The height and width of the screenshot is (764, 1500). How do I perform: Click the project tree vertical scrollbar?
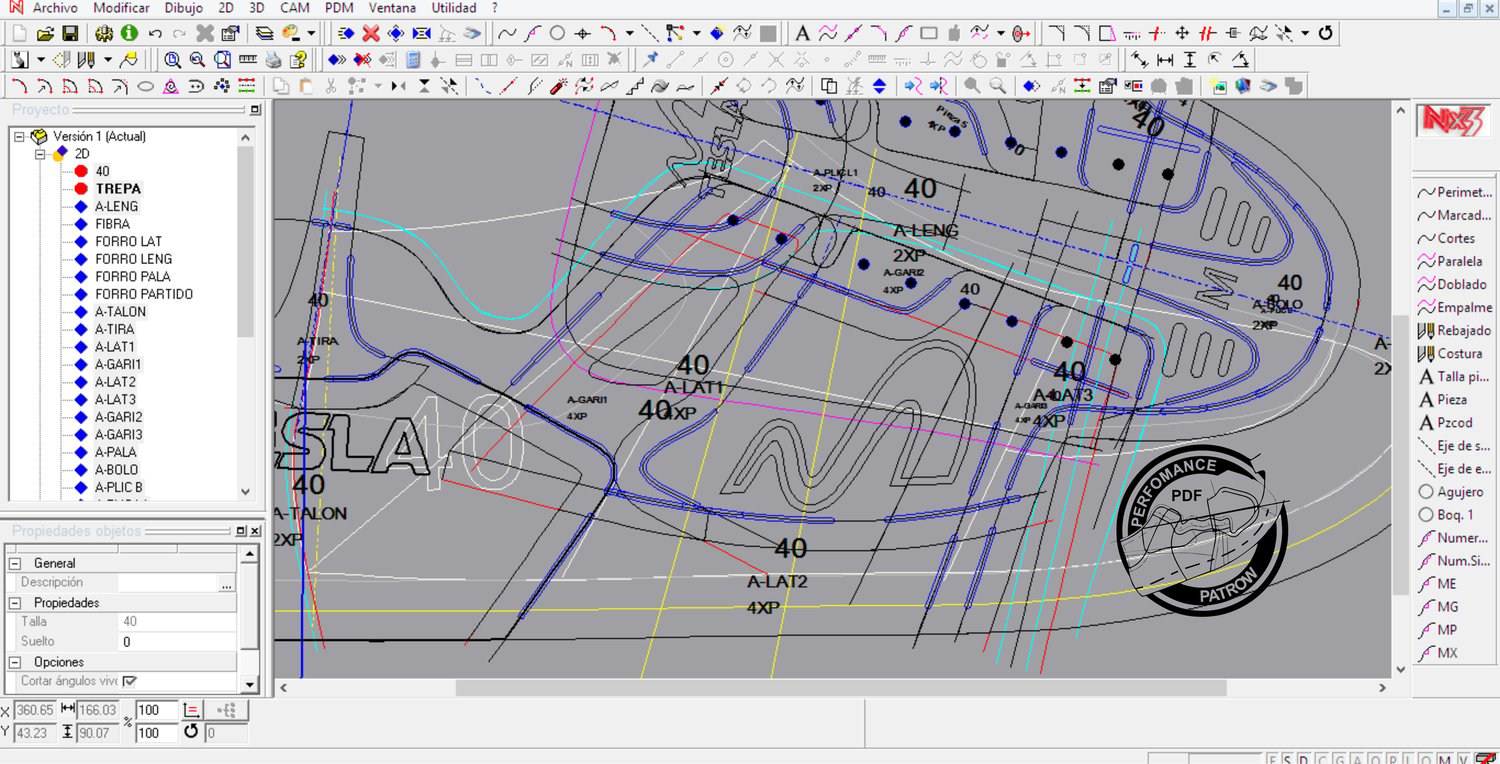click(246, 240)
